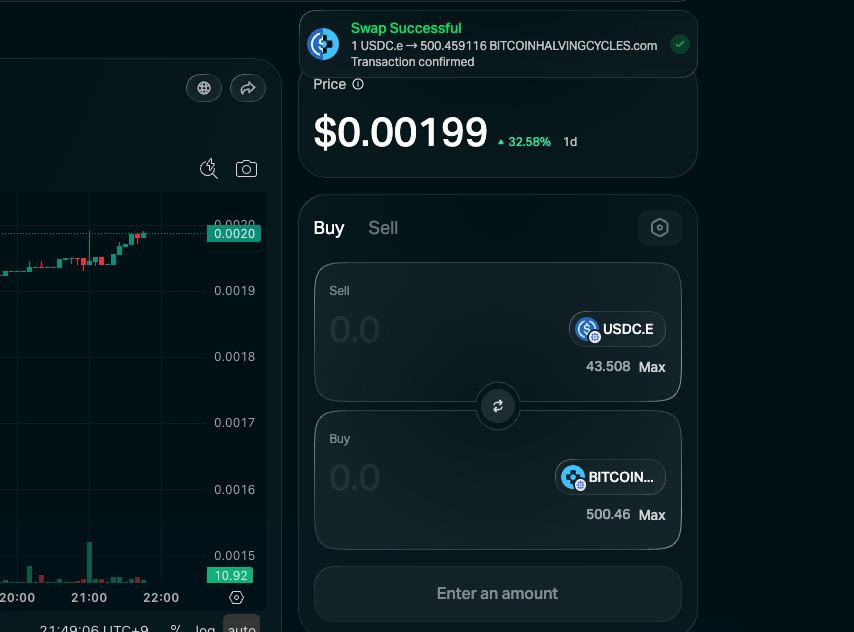Click the Transaction confirmed text
Screen dimensions: 854x632
tap(412, 62)
